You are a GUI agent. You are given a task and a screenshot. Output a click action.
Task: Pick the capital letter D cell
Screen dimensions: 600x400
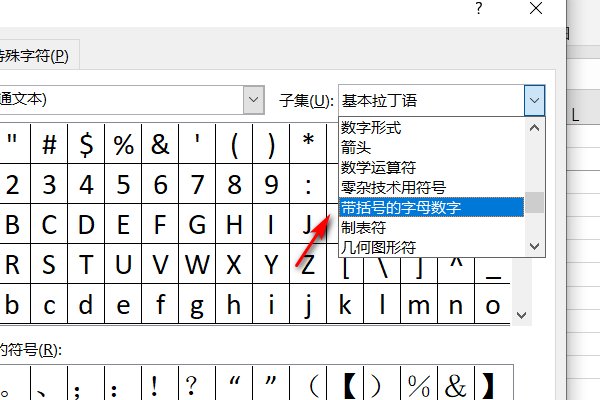(x=86, y=224)
